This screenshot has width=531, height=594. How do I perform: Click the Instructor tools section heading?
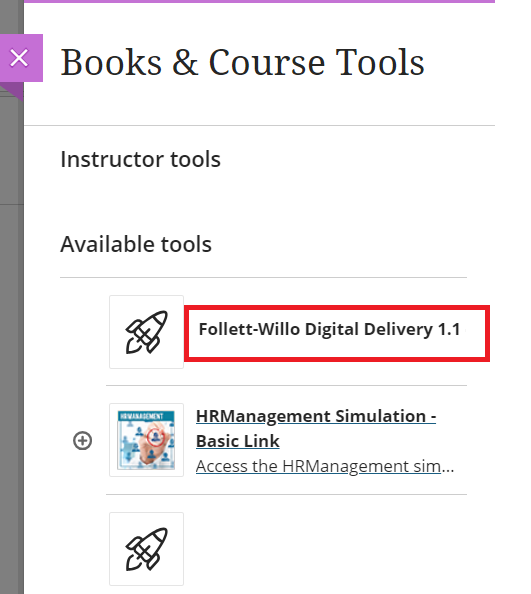(141, 159)
